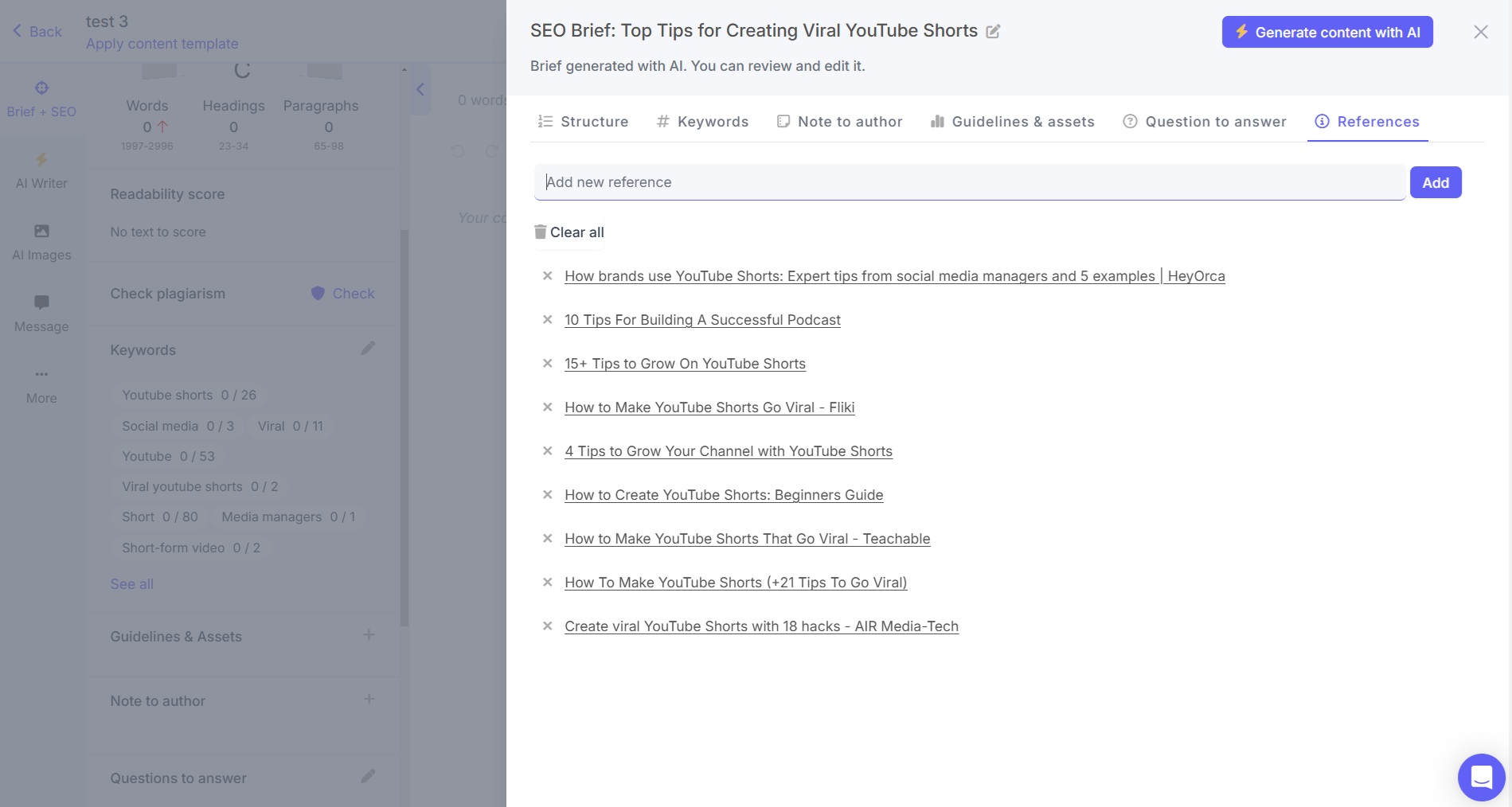Viewport: 1512px width, 807px height.
Task: Select Guidelines & assets tab
Action: tap(1013, 122)
